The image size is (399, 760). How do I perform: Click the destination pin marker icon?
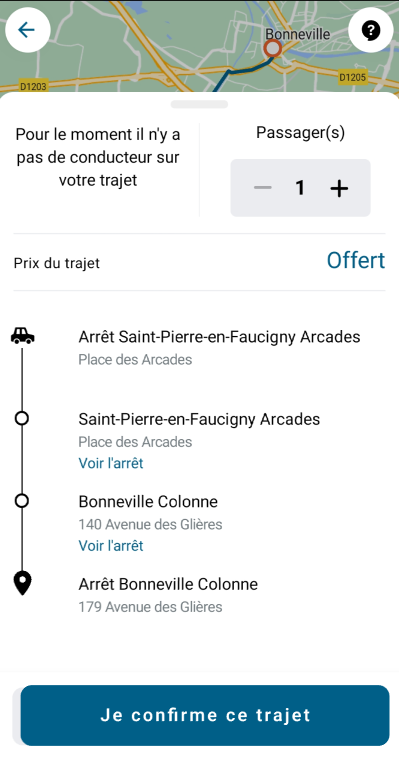click(22, 583)
